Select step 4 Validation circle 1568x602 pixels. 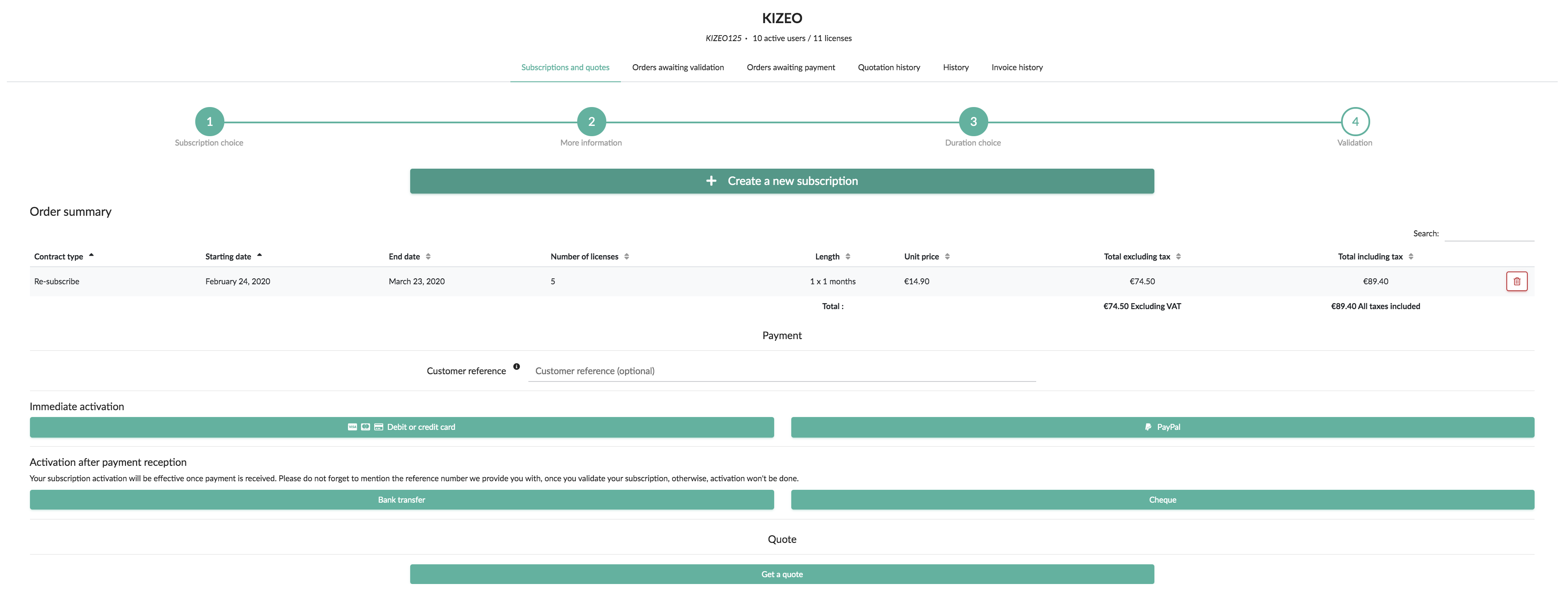[x=1355, y=122]
